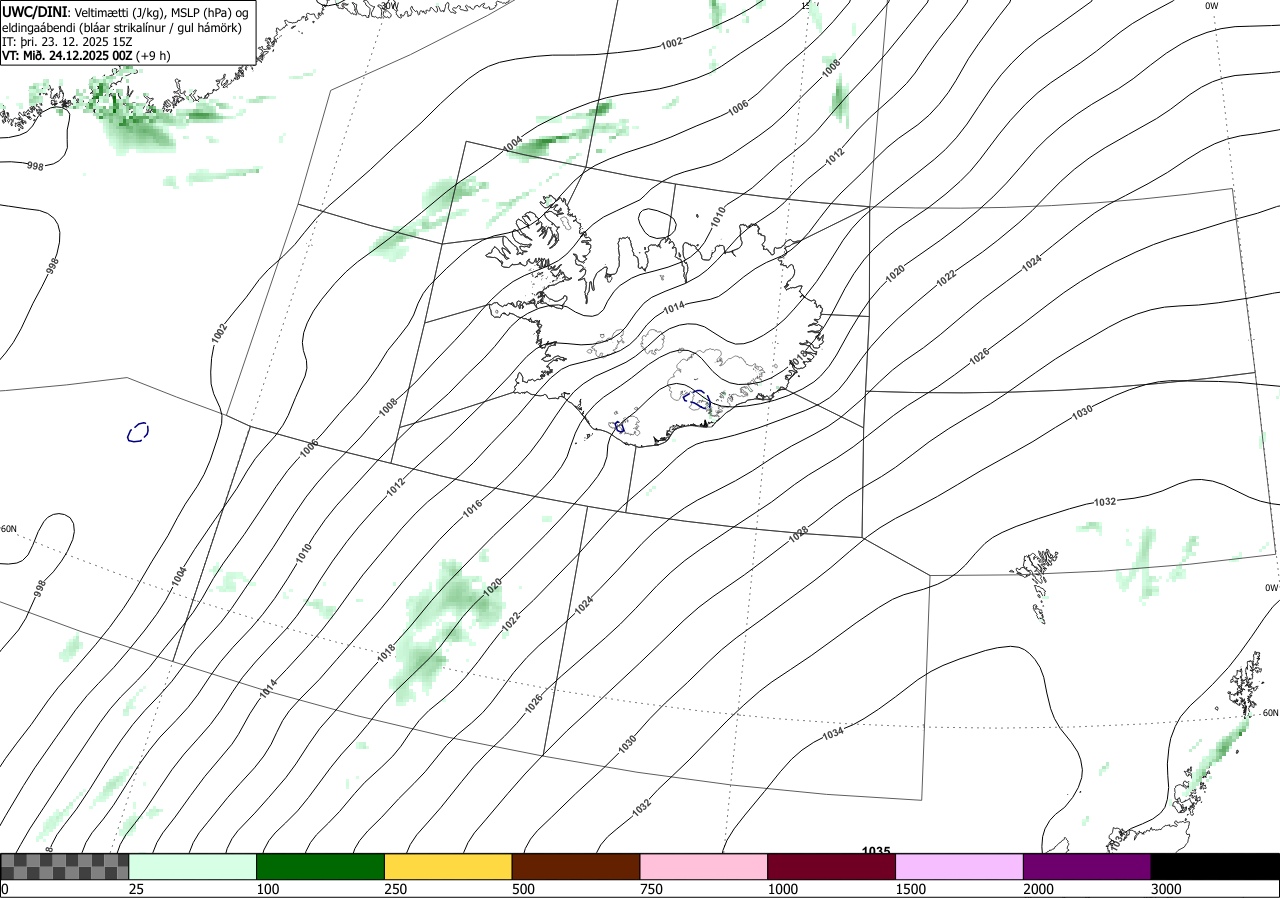
Task: Pick the dark green 100–250 legend swatch
Action: [321, 866]
